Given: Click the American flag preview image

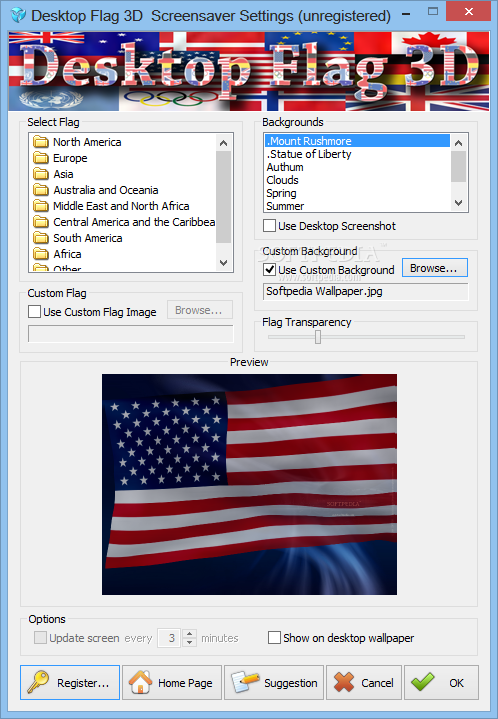Looking at the screenshot, I should click(x=249, y=484).
